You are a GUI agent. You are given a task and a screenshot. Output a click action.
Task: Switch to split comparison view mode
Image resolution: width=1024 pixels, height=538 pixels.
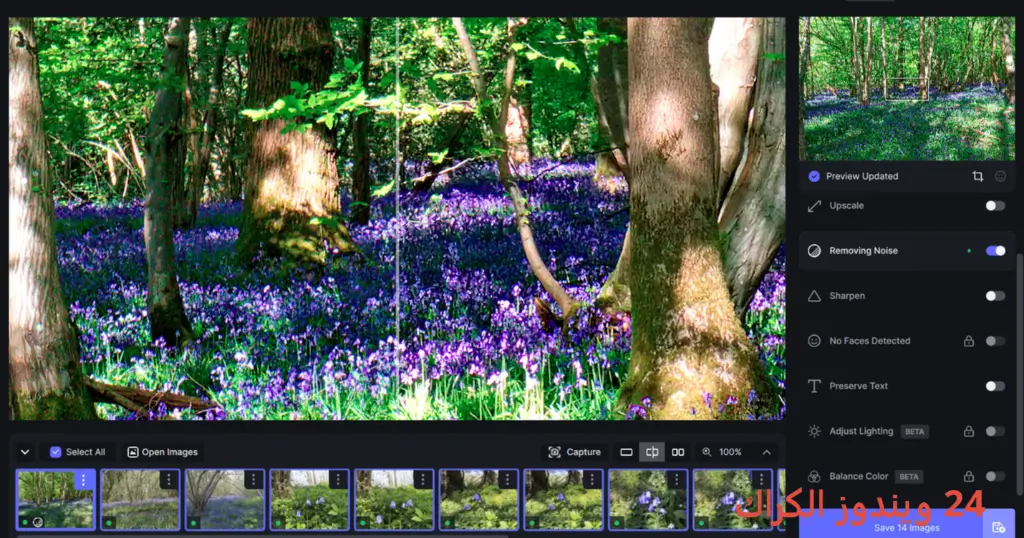tap(652, 452)
